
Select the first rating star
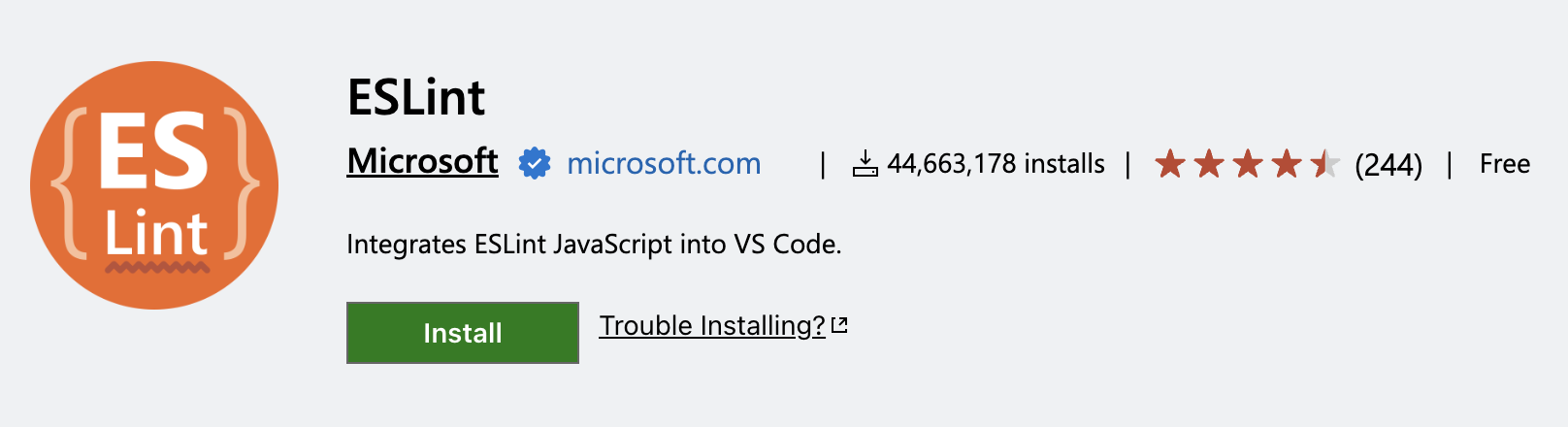click(x=1170, y=163)
